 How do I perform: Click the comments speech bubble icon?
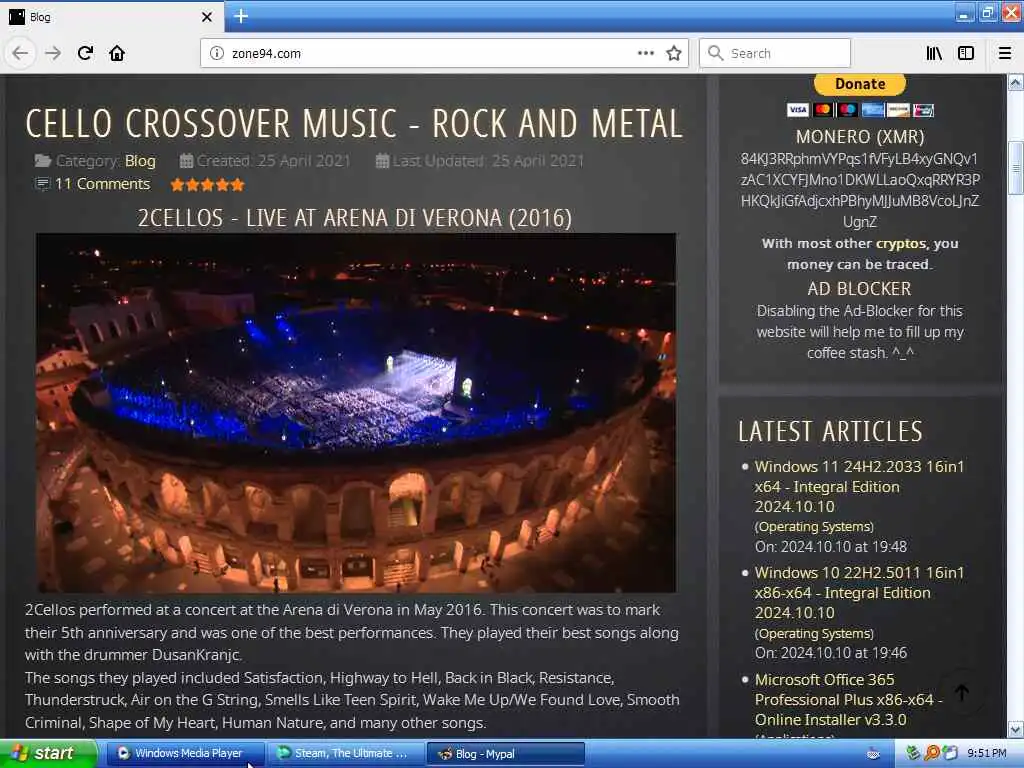[x=42, y=184]
